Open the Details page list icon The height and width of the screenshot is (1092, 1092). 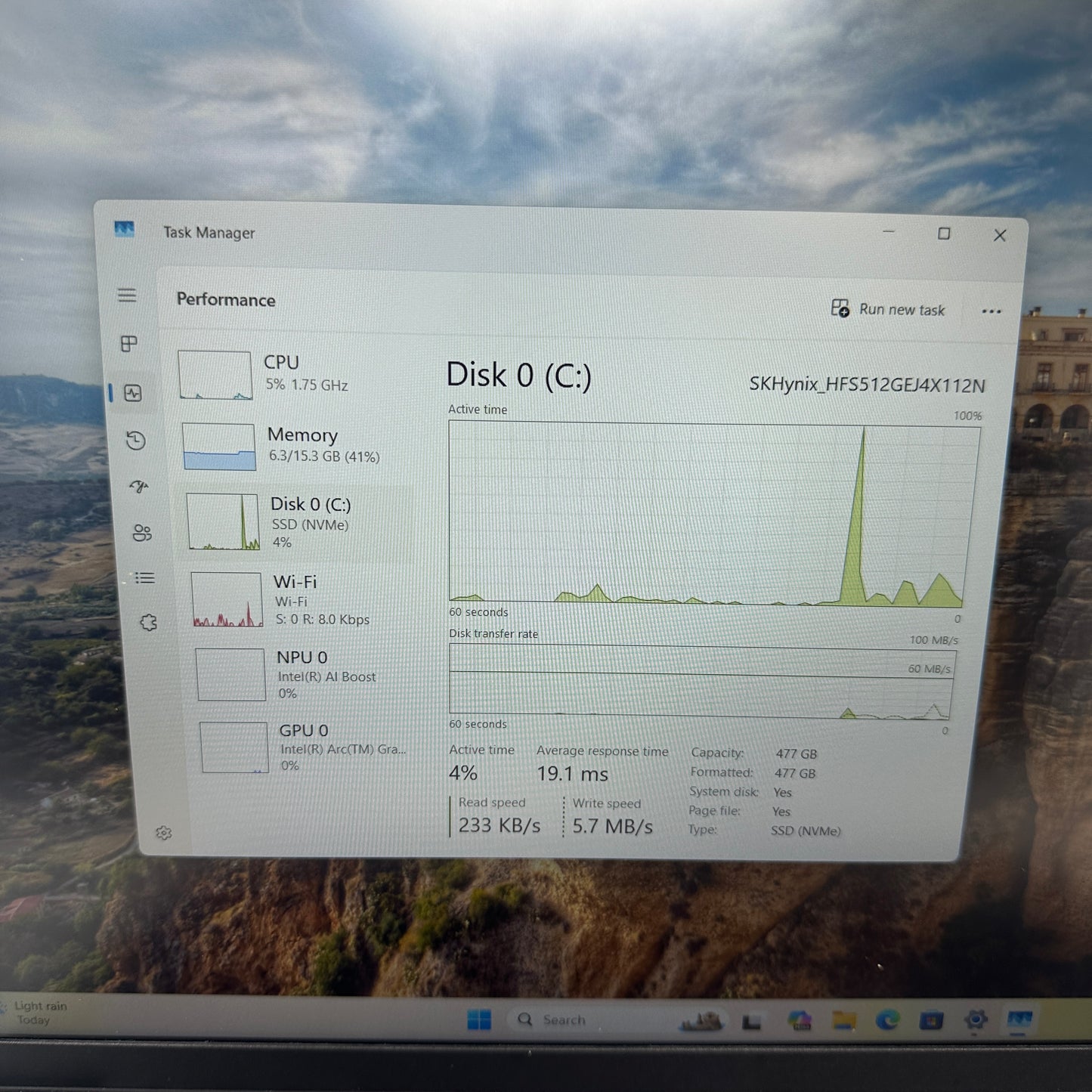tap(144, 578)
